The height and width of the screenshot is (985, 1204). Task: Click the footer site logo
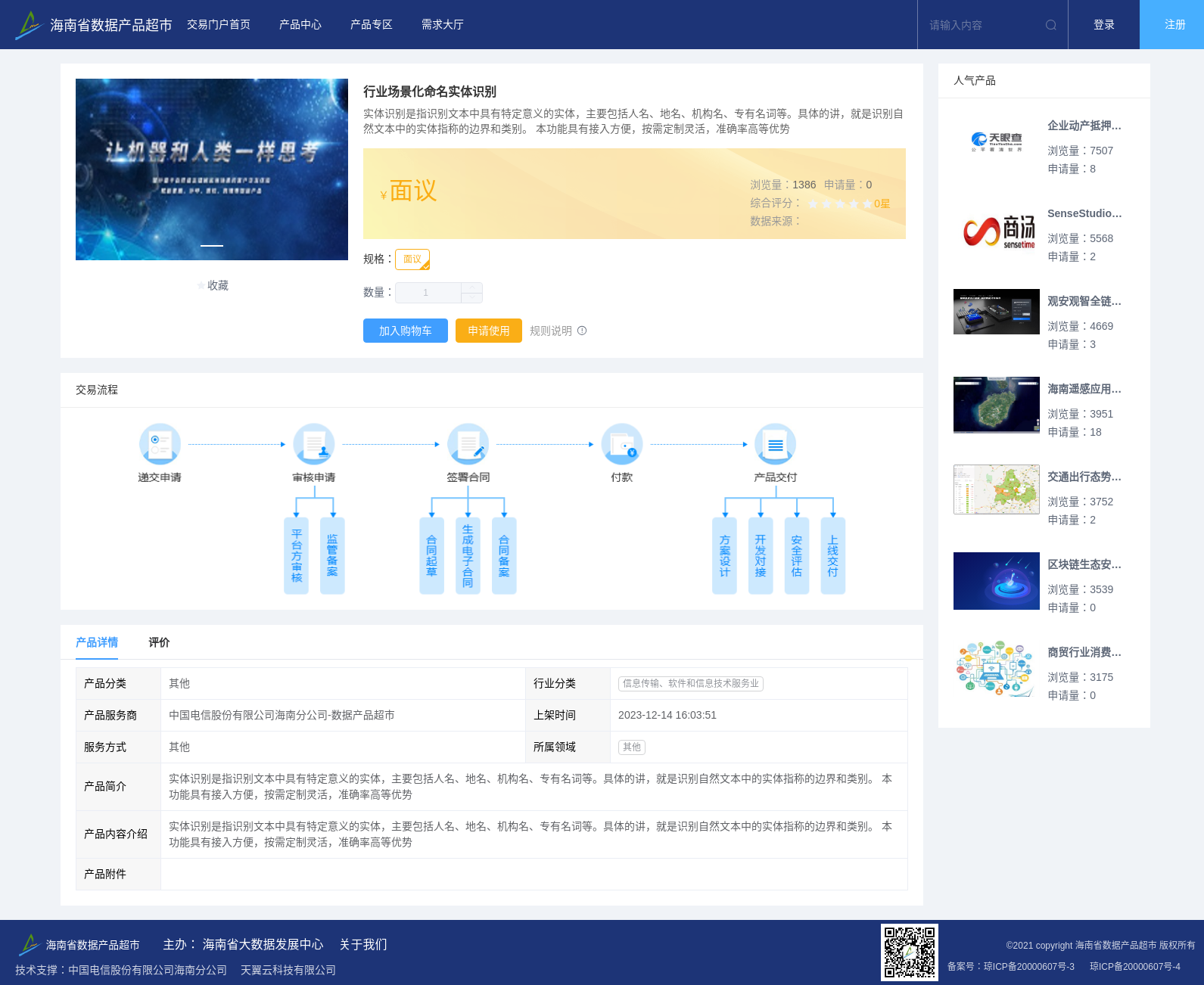coord(30,945)
